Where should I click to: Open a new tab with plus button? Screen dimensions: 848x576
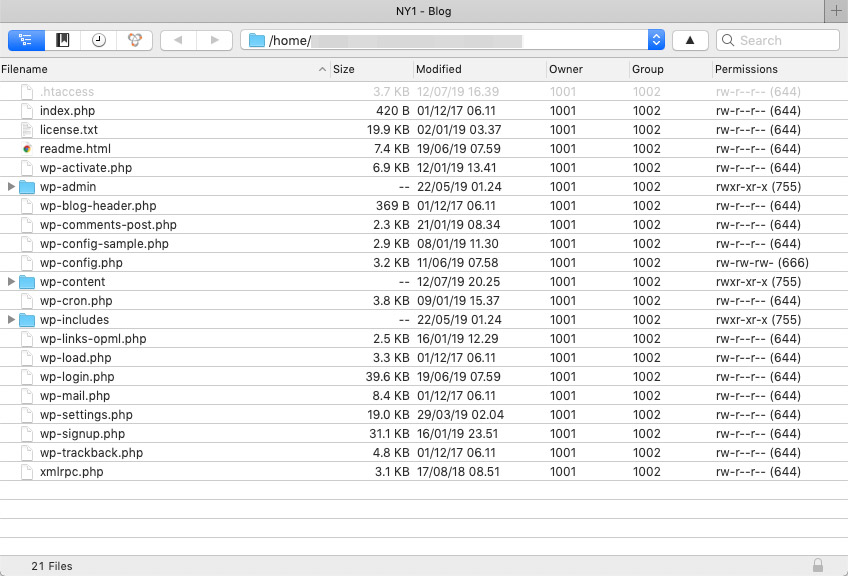[x=836, y=10]
